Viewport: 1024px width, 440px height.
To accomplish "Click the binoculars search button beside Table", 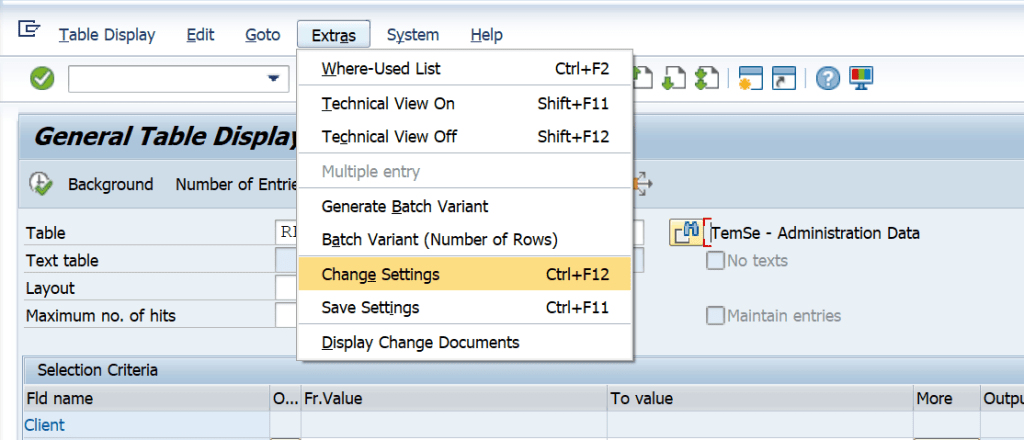I will 686,232.
